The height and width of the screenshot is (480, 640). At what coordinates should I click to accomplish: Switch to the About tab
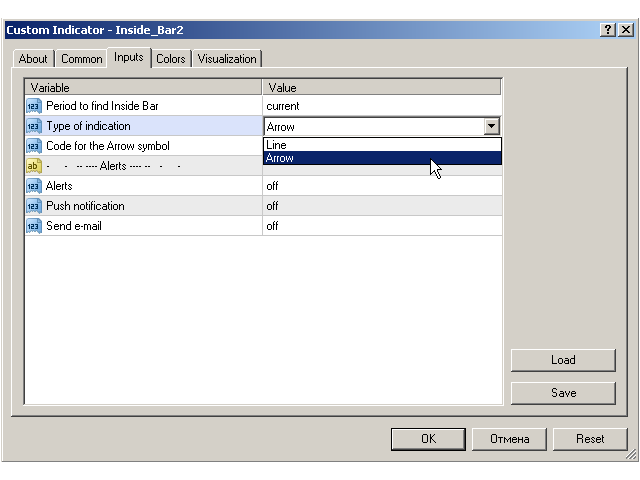[x=33, y=59]
